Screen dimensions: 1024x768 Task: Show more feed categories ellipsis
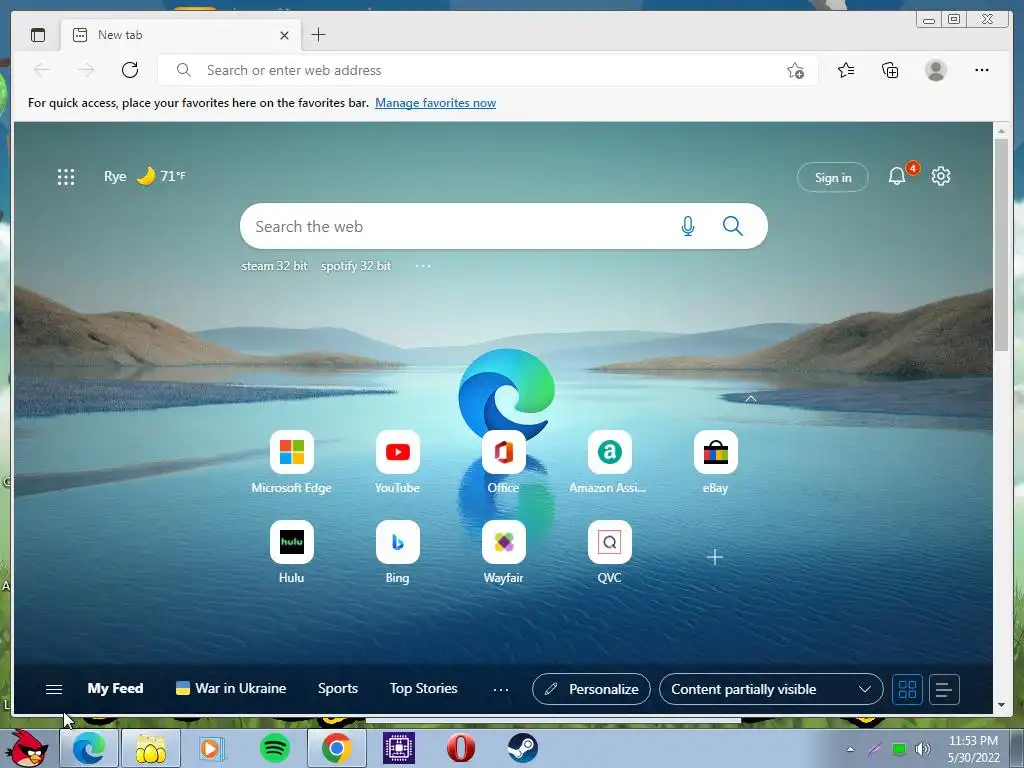click(501, 690)
